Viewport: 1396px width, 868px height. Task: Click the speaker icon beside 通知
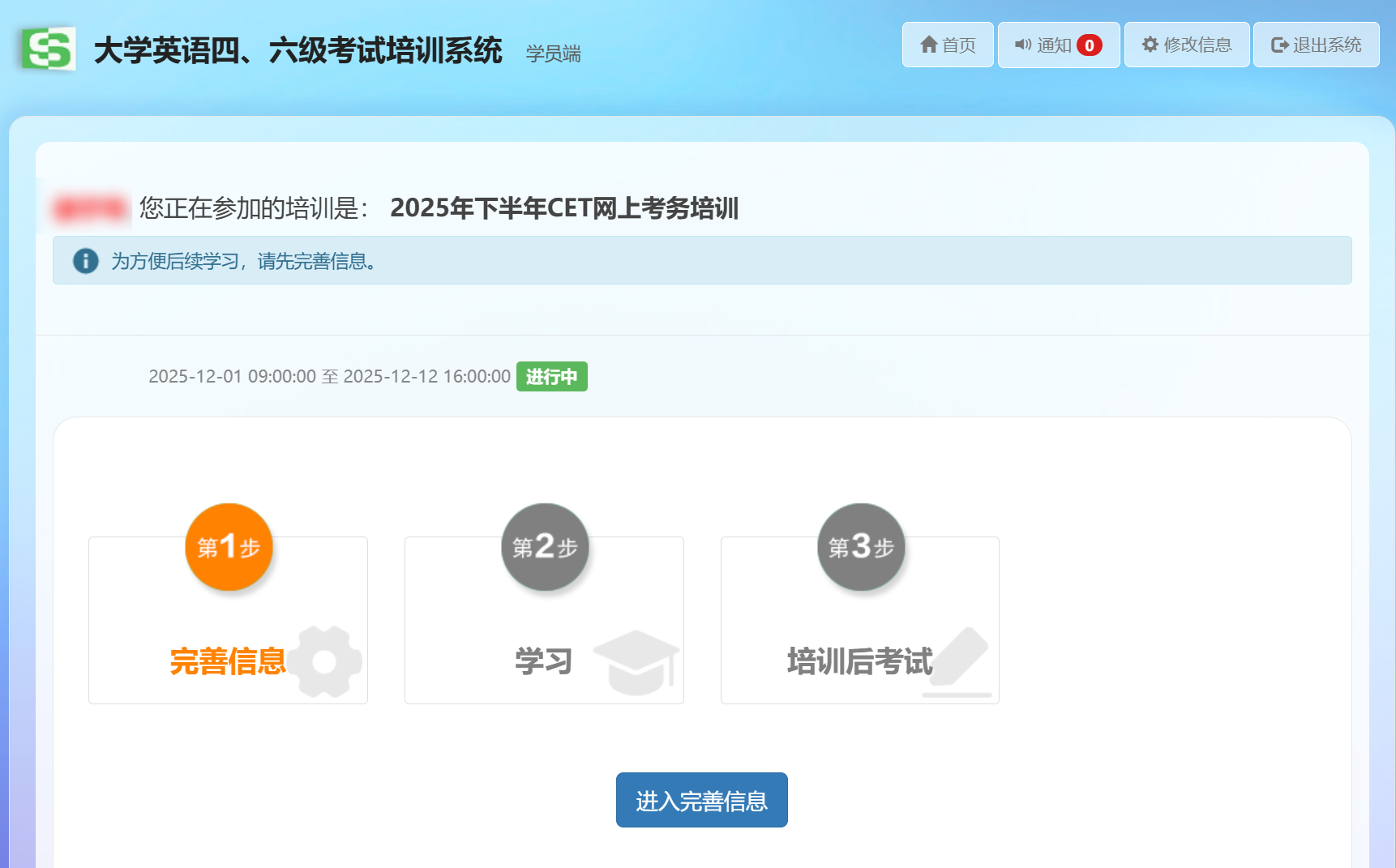click(x=1023, y=45)
